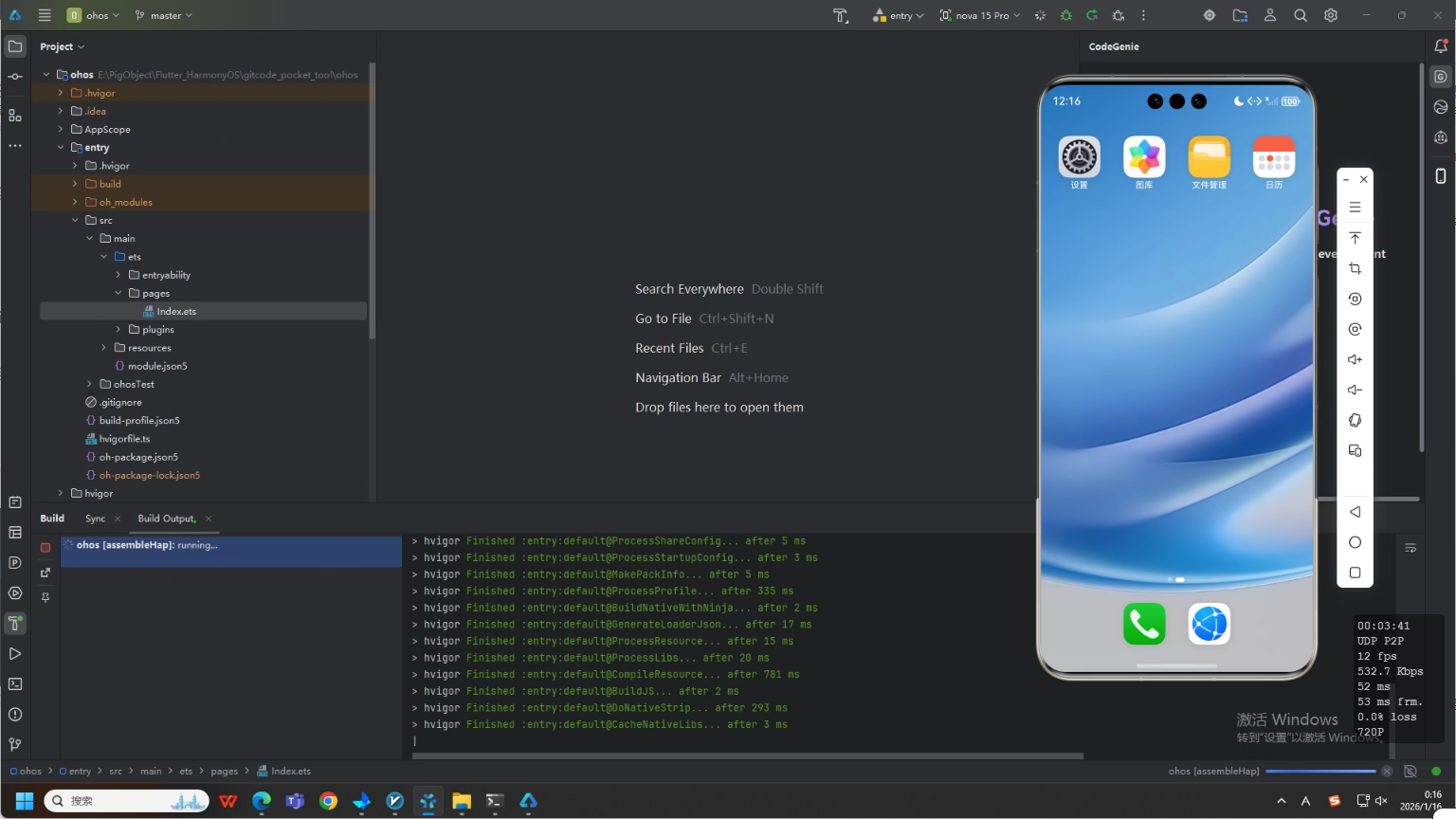Screen dimensions: 1456x819
Task: Expand the plugins folder
Action: click(x=118, y=330)
